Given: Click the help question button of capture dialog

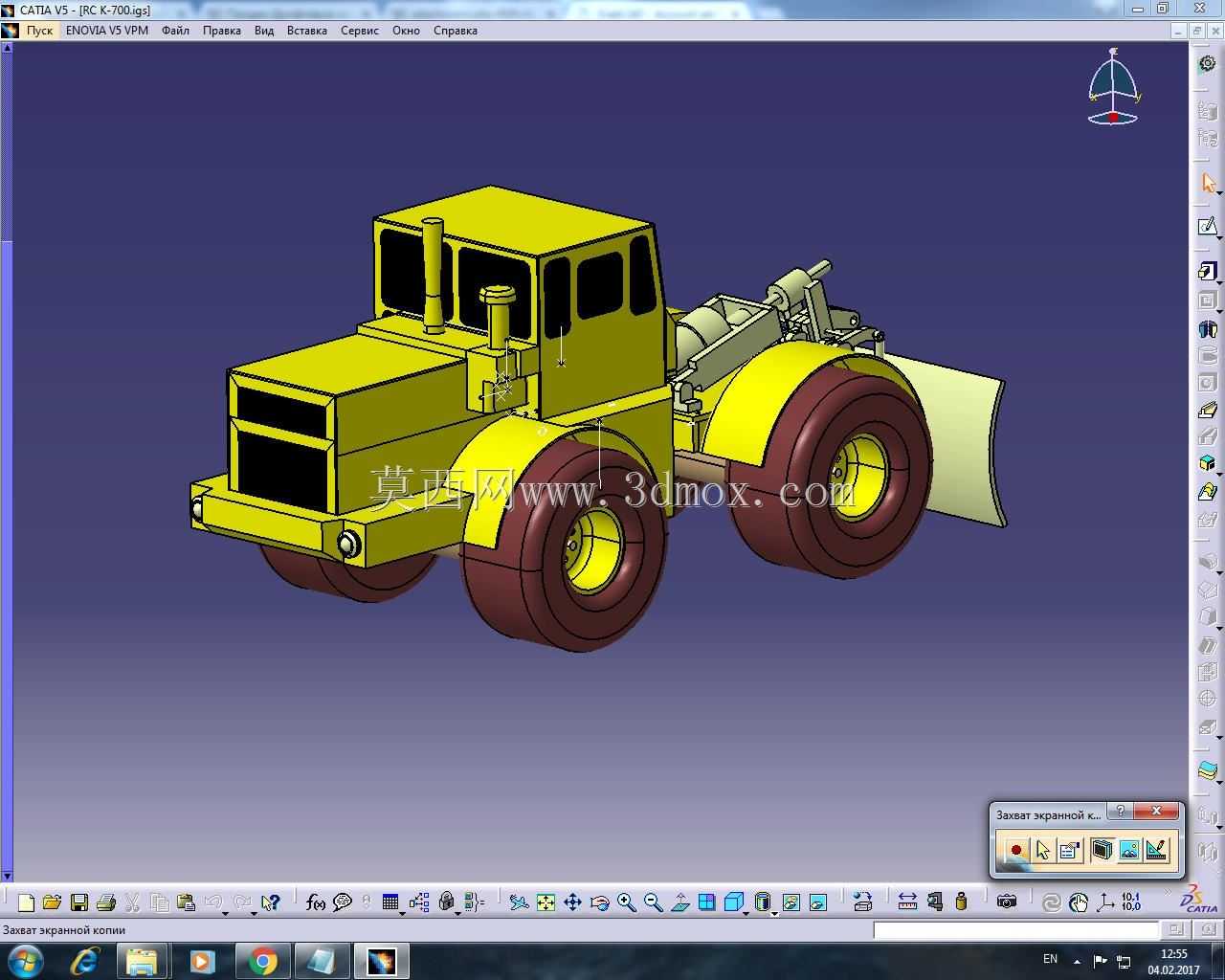Looking at the screenshot, I should point(1120,812).
